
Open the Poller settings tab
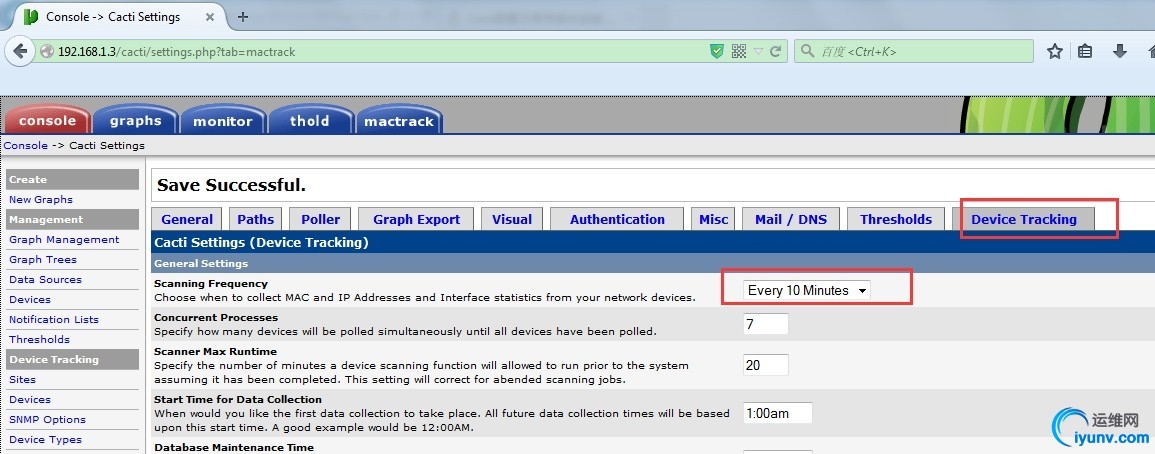[x=320, y=219]
